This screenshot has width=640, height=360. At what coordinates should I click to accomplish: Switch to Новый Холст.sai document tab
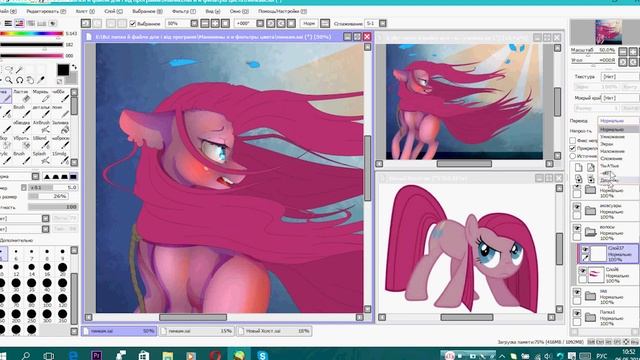[274, 331]
